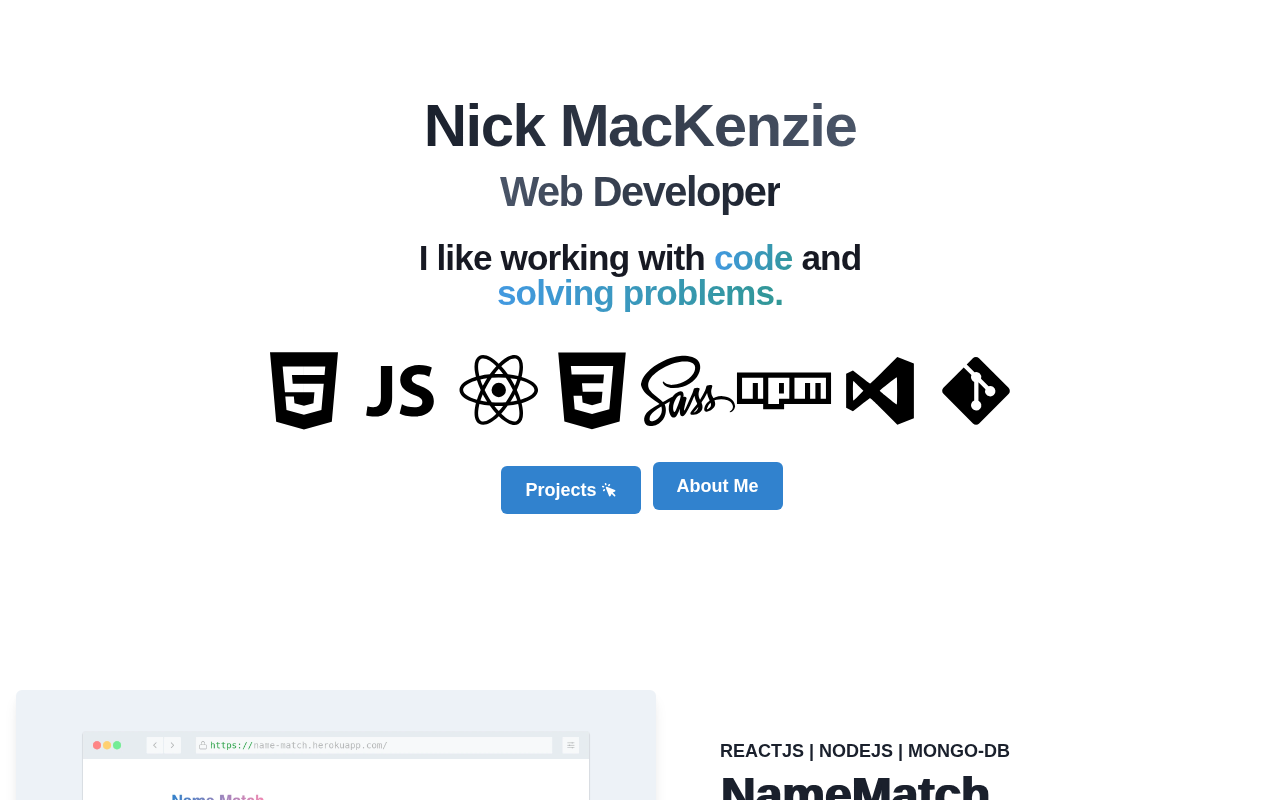Click the CSS3 shield logo icon
Screen dimensions: 1280x800
tap(592, 391)
